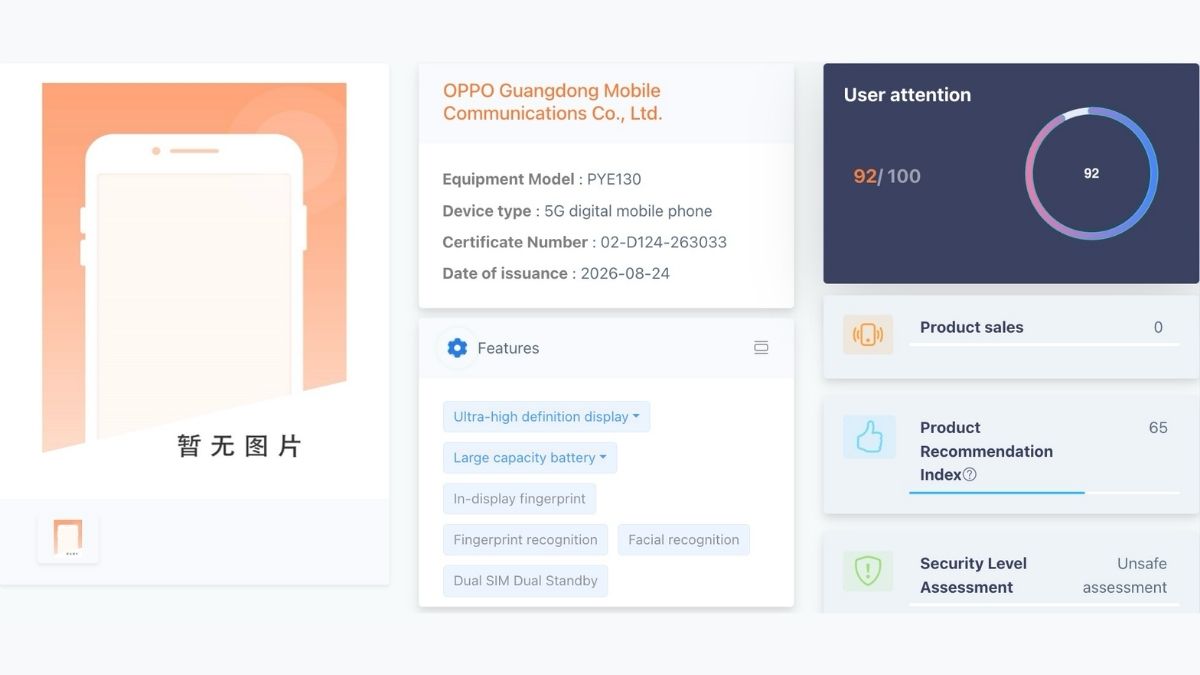Click the OPPO Guangdong Mobile Communications company title
1200x675 pixels.
[x=553, y=102]
